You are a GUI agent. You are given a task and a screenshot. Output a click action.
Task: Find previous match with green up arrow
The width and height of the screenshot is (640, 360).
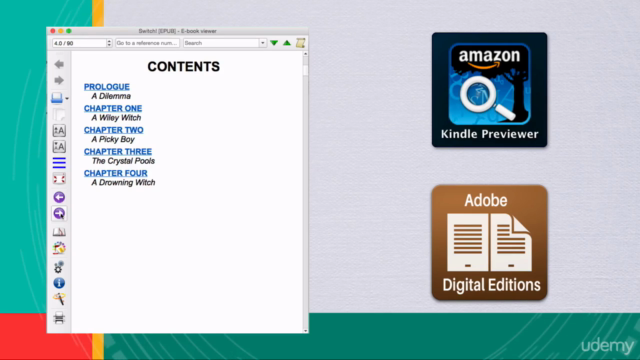(x=287, y=43)
